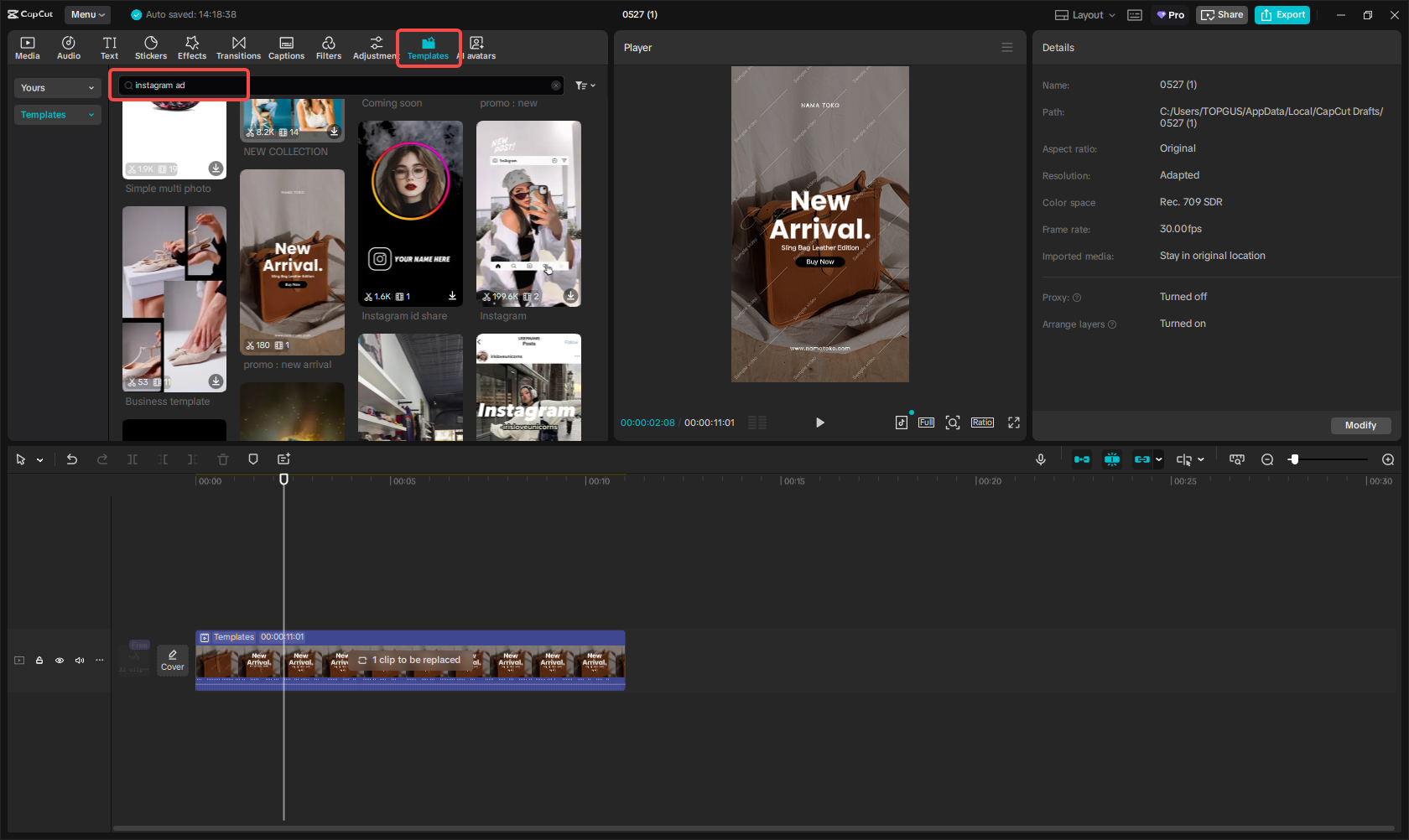Open the Transitions panel
The width and height of the screenshot is (1409, 840).
point(238,46)
